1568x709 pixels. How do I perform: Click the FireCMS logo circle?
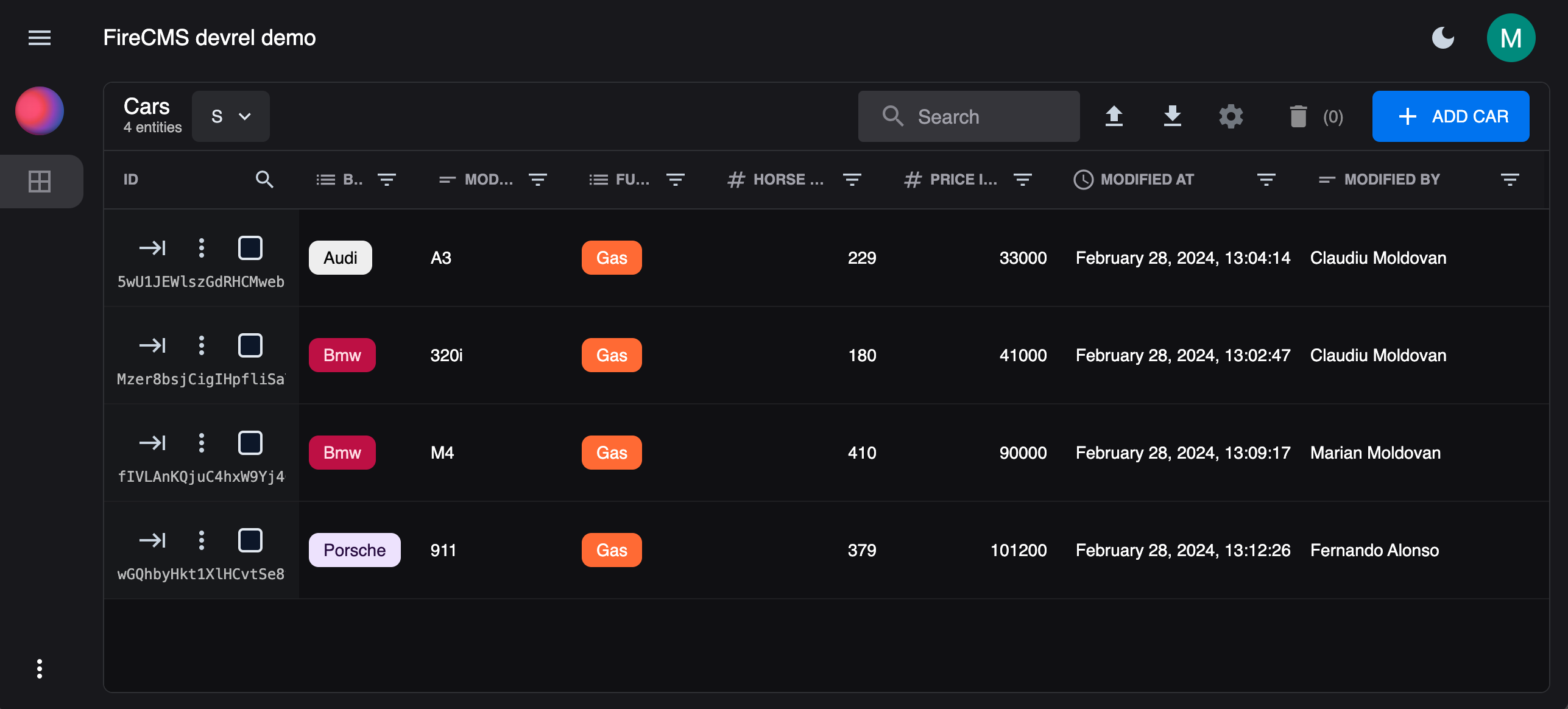[39, 110]
